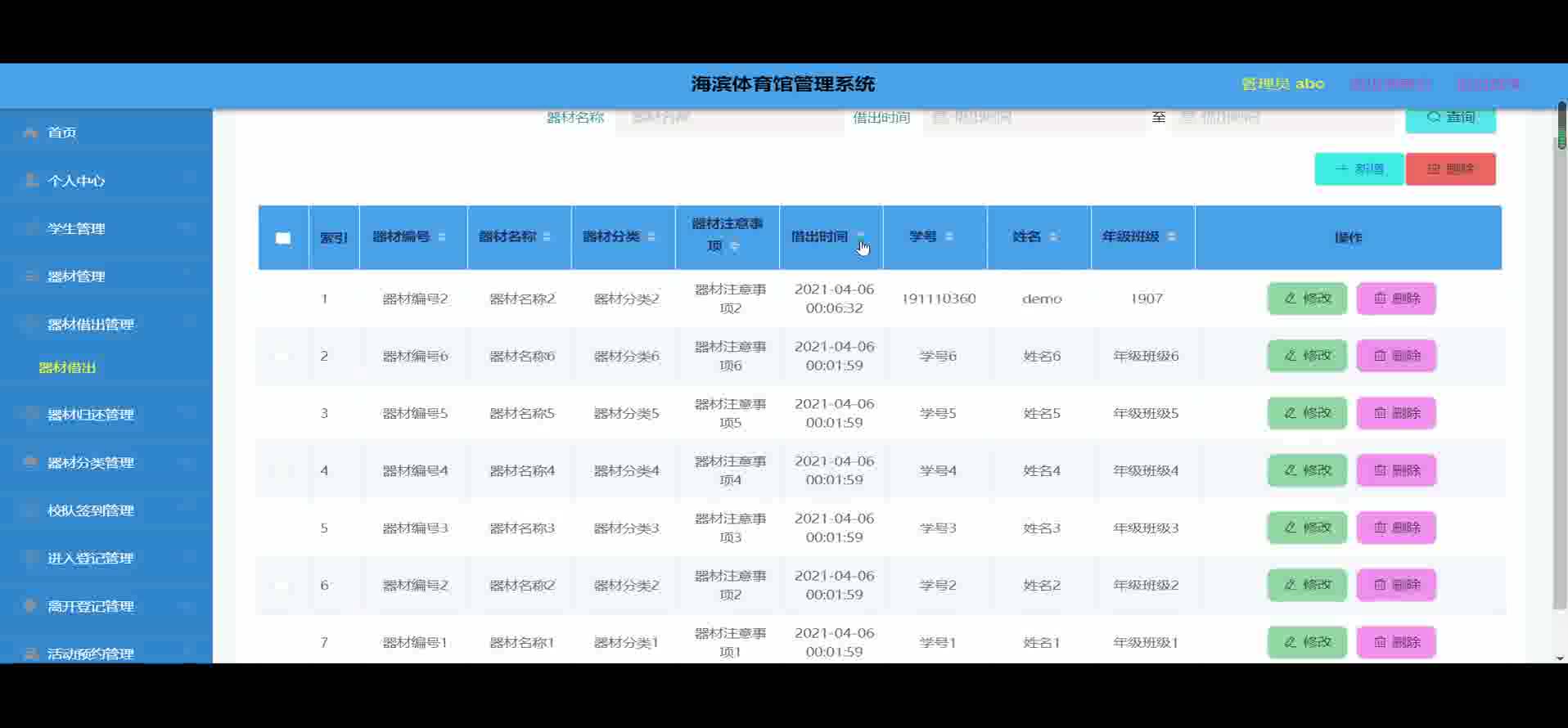Click the 管理员 abc account label

coord(1282,84)
